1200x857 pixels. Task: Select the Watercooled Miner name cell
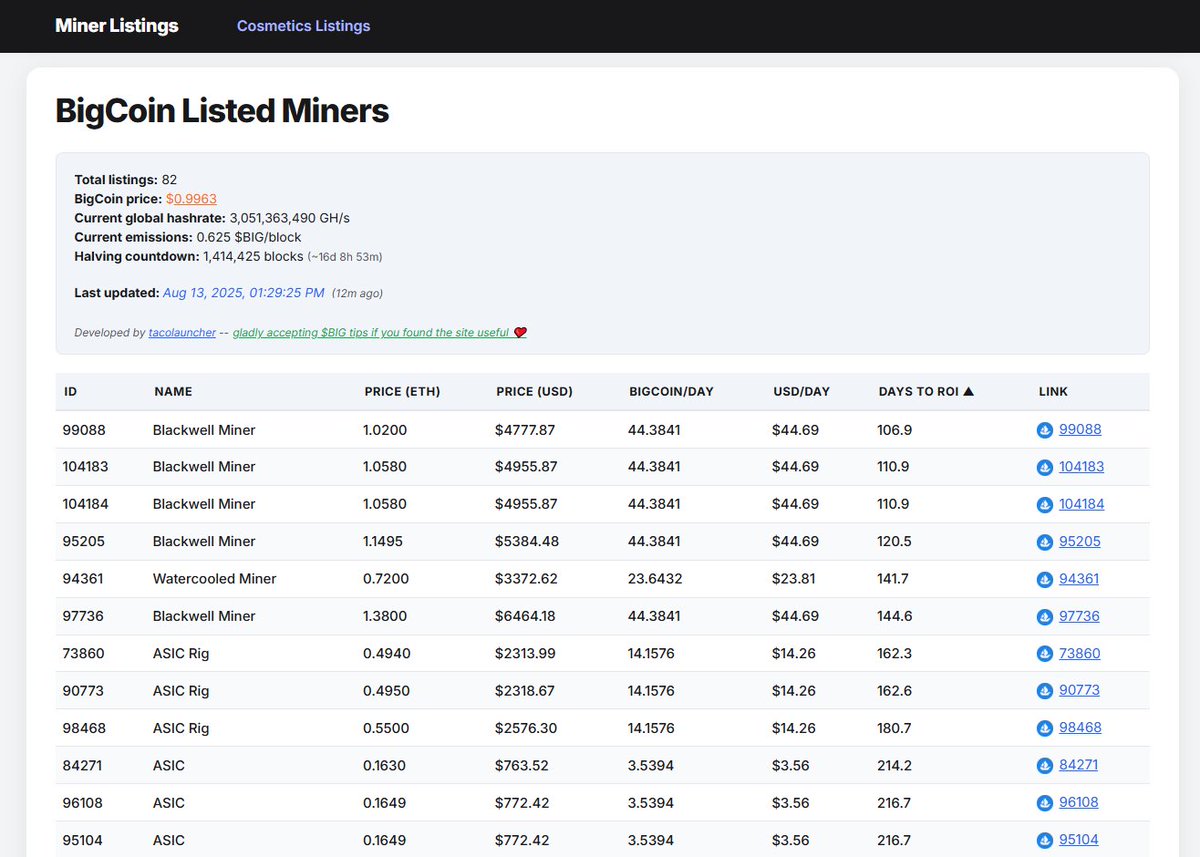(214, 579)
